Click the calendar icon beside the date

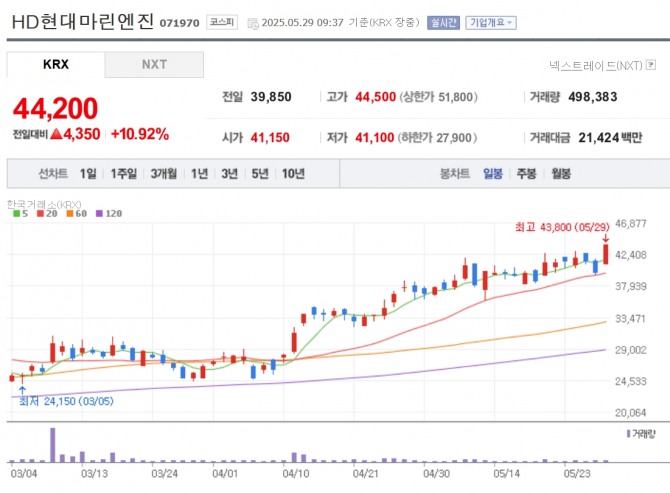[253, 23]
